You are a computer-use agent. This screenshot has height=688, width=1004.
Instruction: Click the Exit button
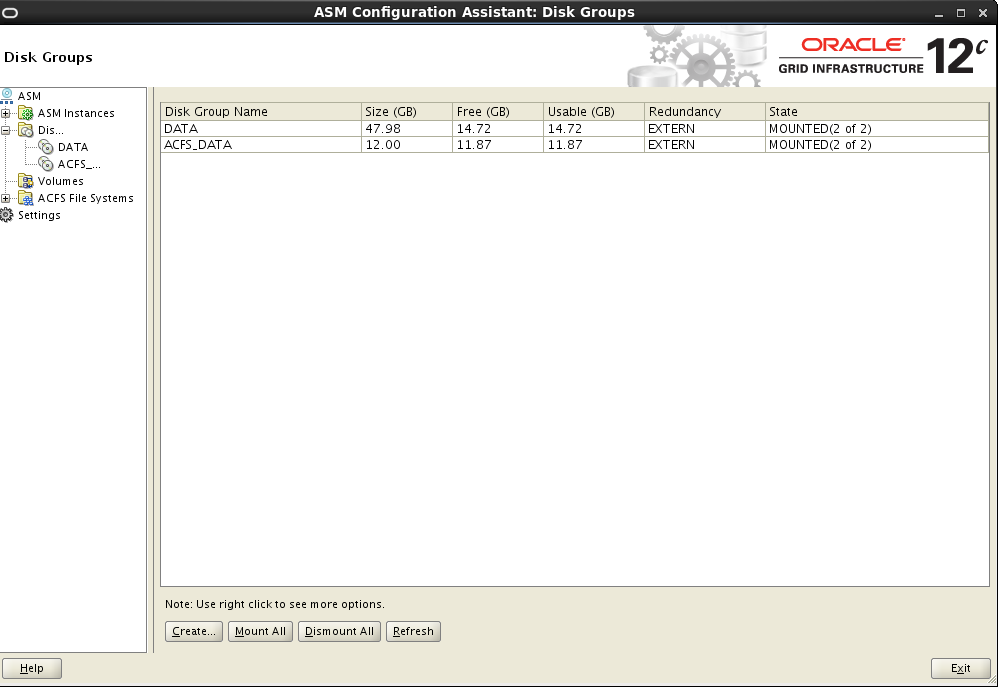[x=960, y=669]
